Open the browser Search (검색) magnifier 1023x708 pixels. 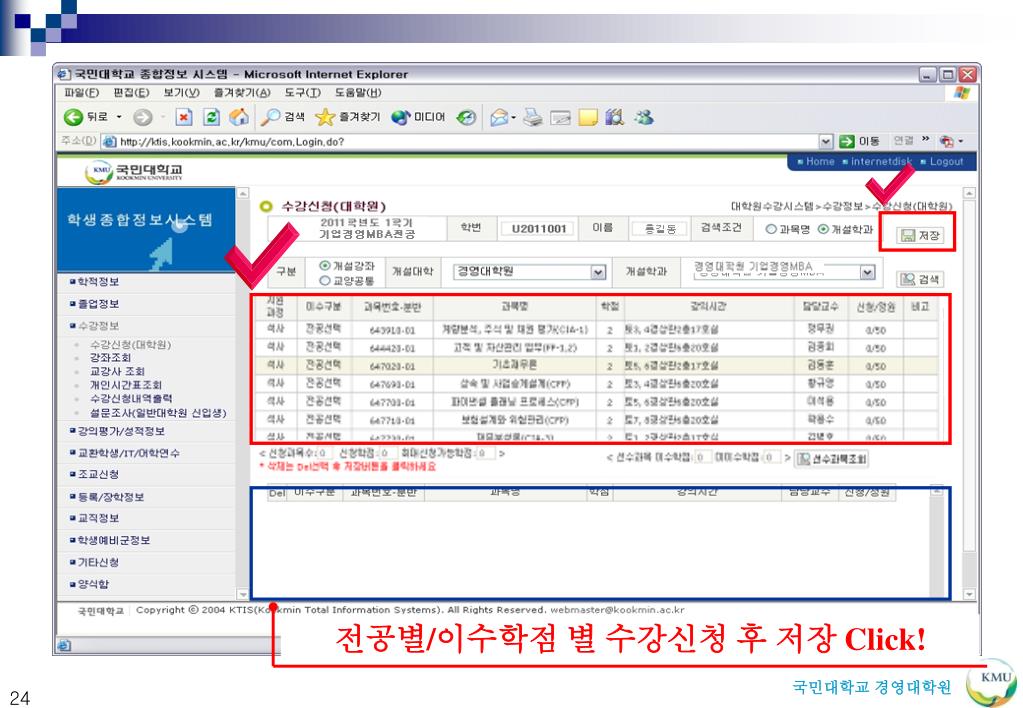[x=270, y=117]
